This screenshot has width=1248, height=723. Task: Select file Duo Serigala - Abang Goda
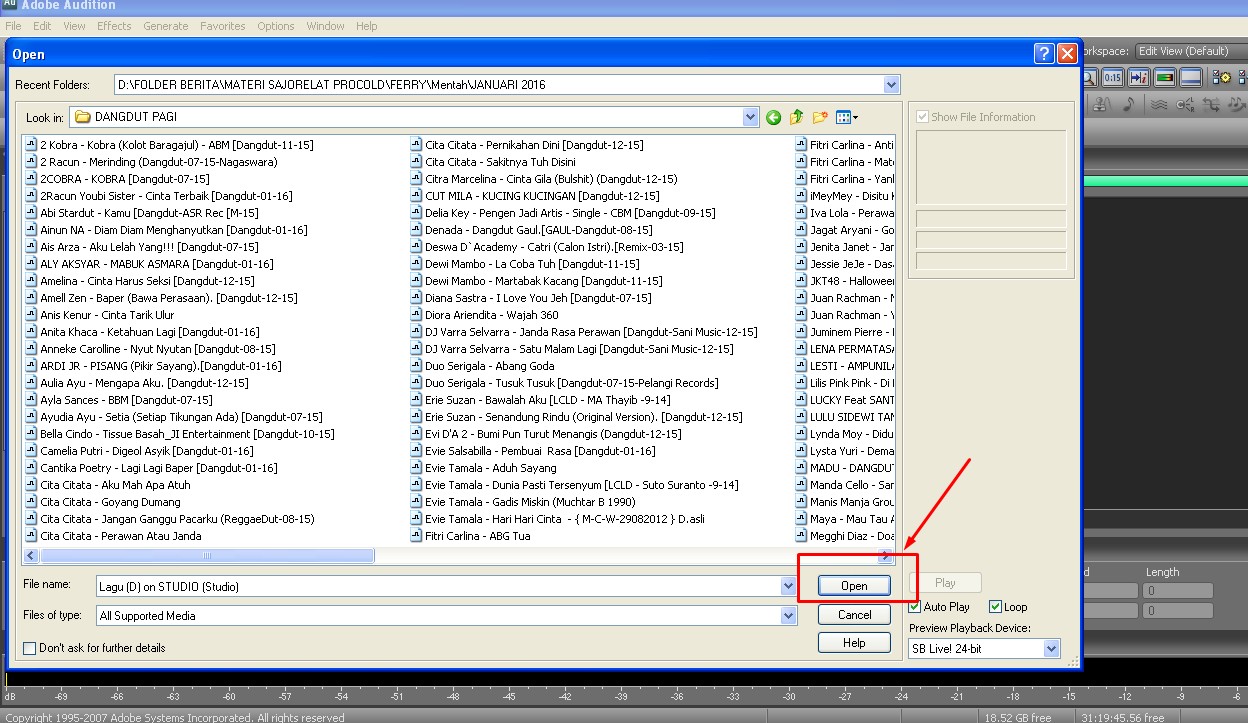482,366
